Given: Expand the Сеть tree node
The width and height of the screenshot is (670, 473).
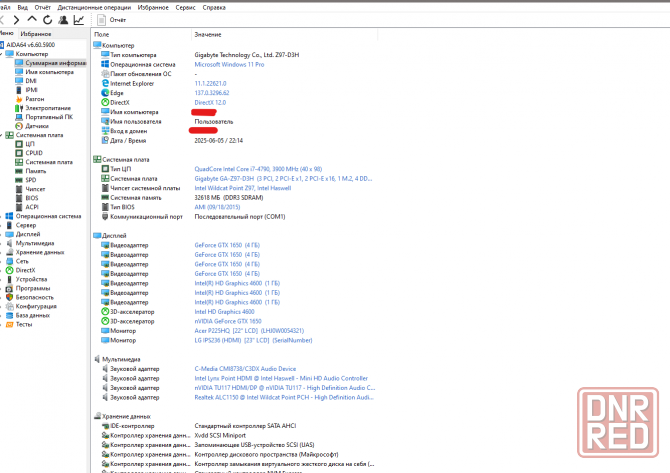Looking at the screenshot, I should coord(1,261).
